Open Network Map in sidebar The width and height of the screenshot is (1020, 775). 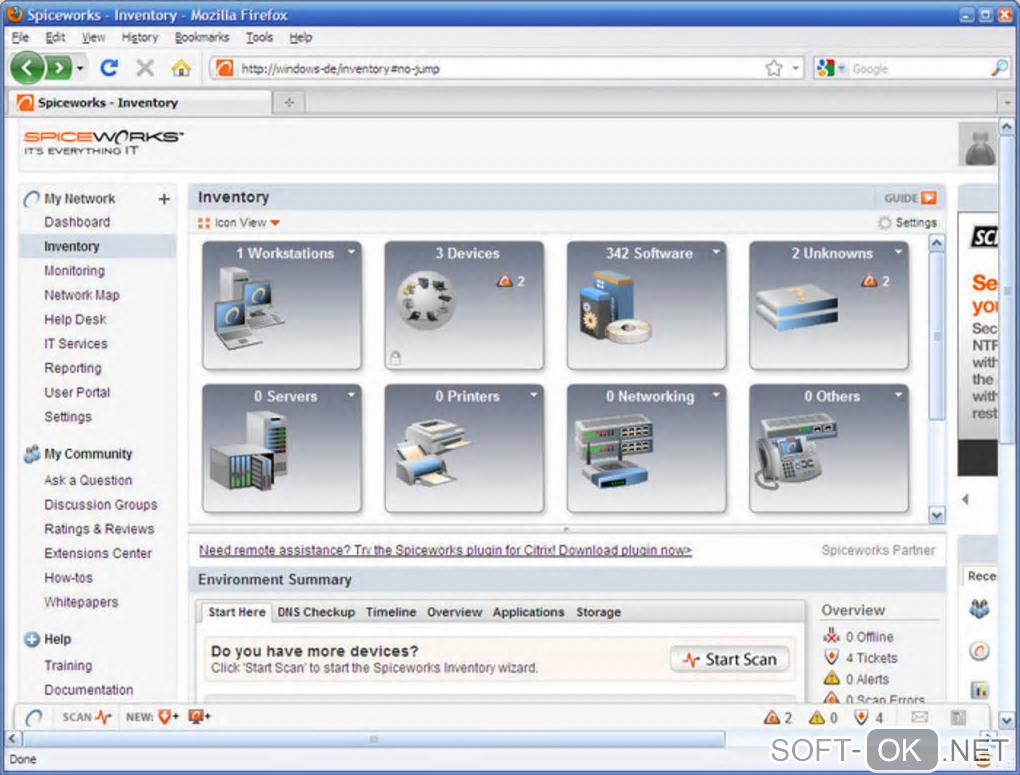tap(81, 295)
